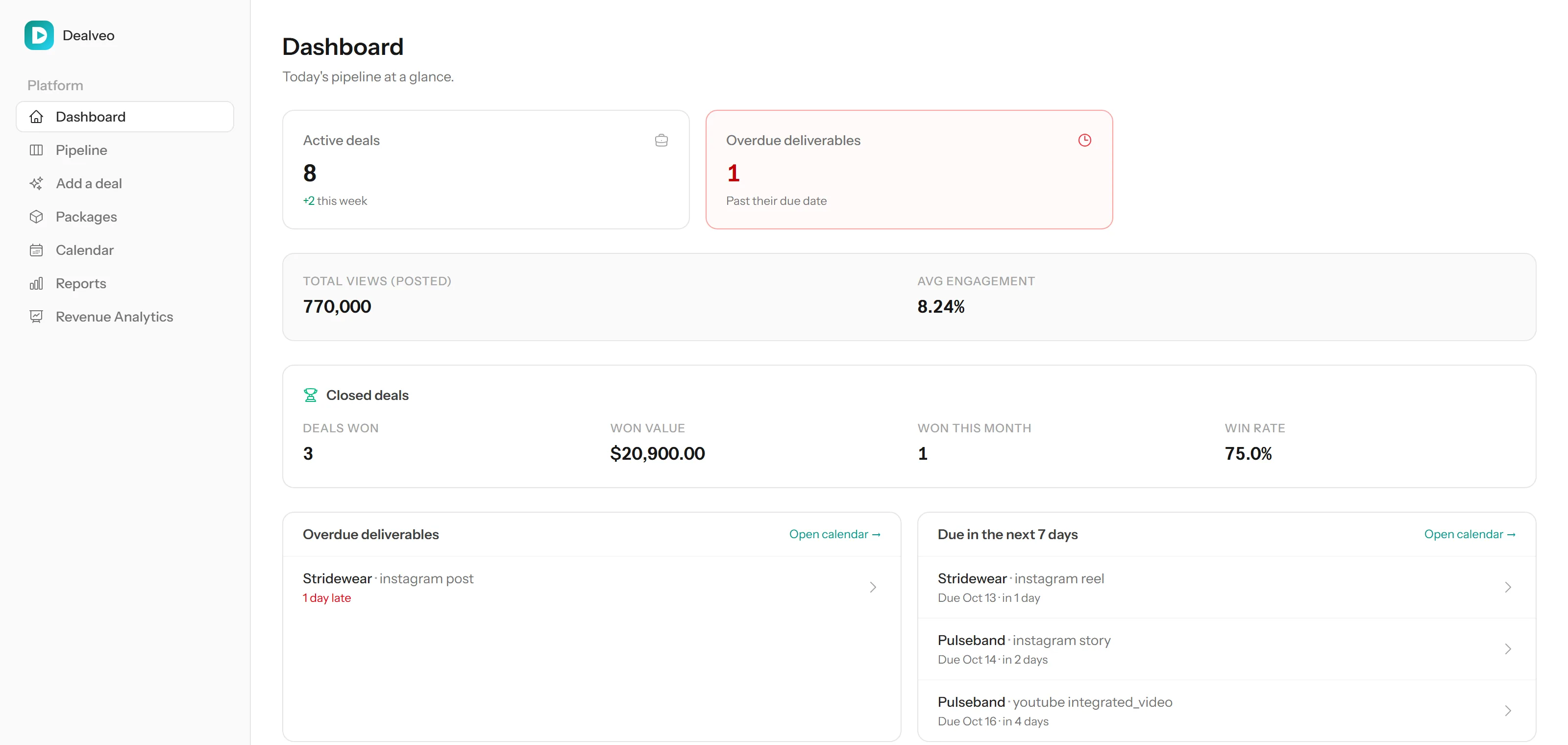Expand the Pulseband youtube integrated_video chevron

pyautogui.click(x=1507, y=711)
